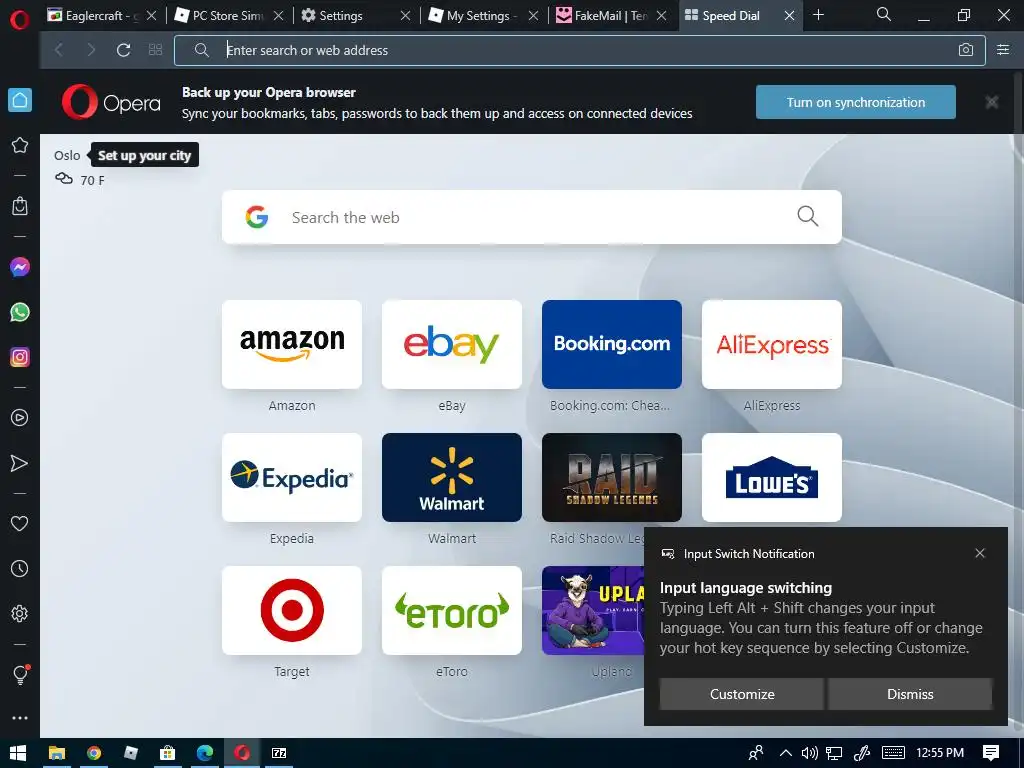This screenshot has height=768, width=1024.
Task: Close the FakeMail tab
Action: pyautogui.click(x=662, y=16)
